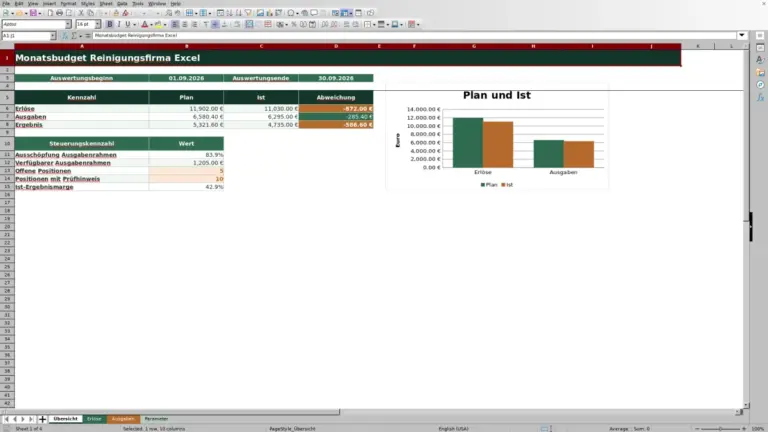Open the Borders dropdown arrow
This screenshot has height=432, width=768.
(374, 24)
